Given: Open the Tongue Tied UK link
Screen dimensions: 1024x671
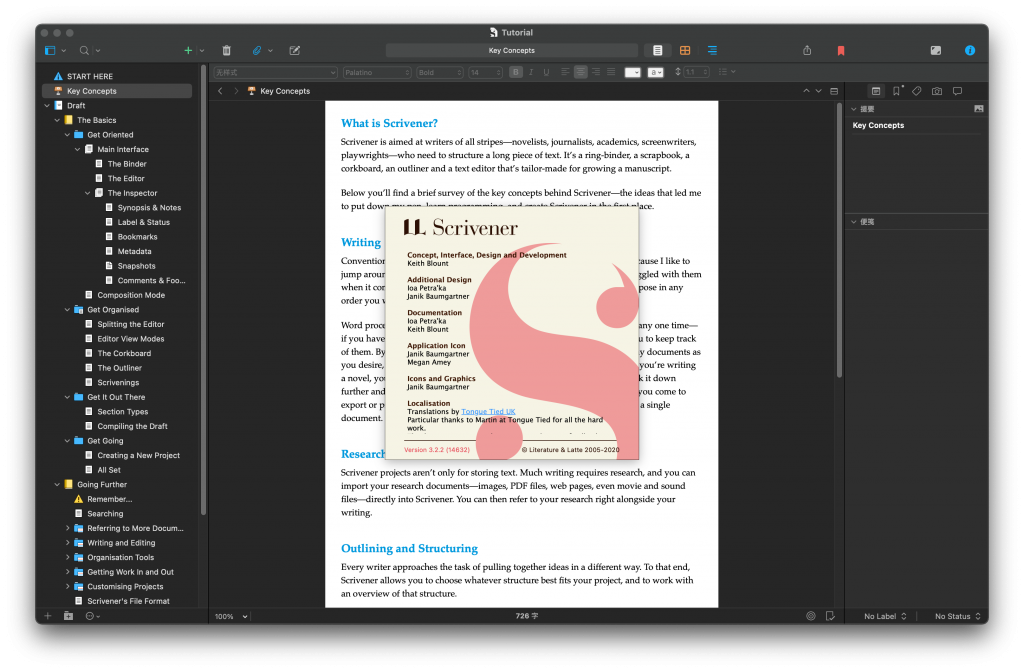Looking at the screenshot, I should [x=488, y=412].
